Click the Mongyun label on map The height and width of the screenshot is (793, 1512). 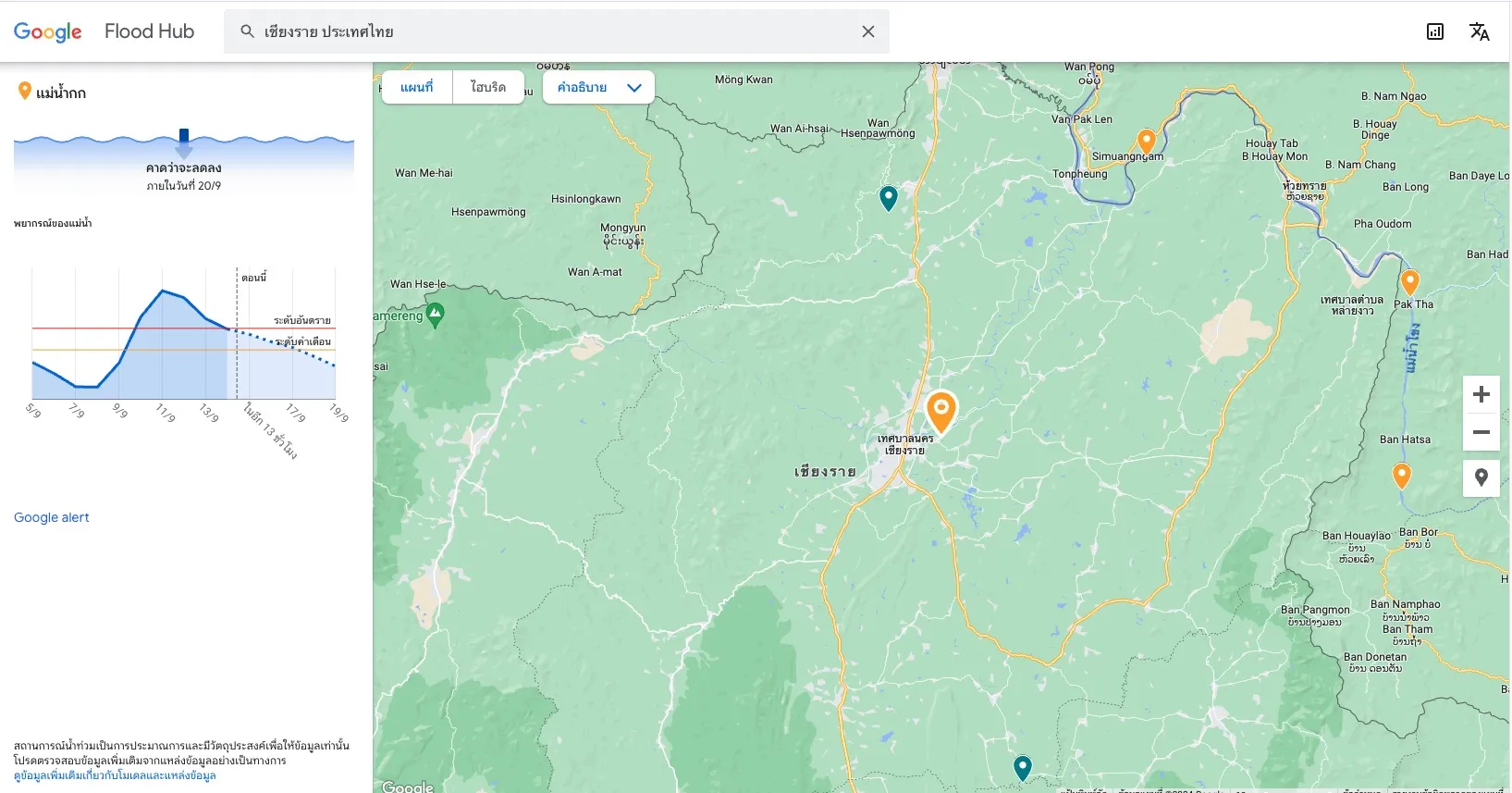[623, 228]
